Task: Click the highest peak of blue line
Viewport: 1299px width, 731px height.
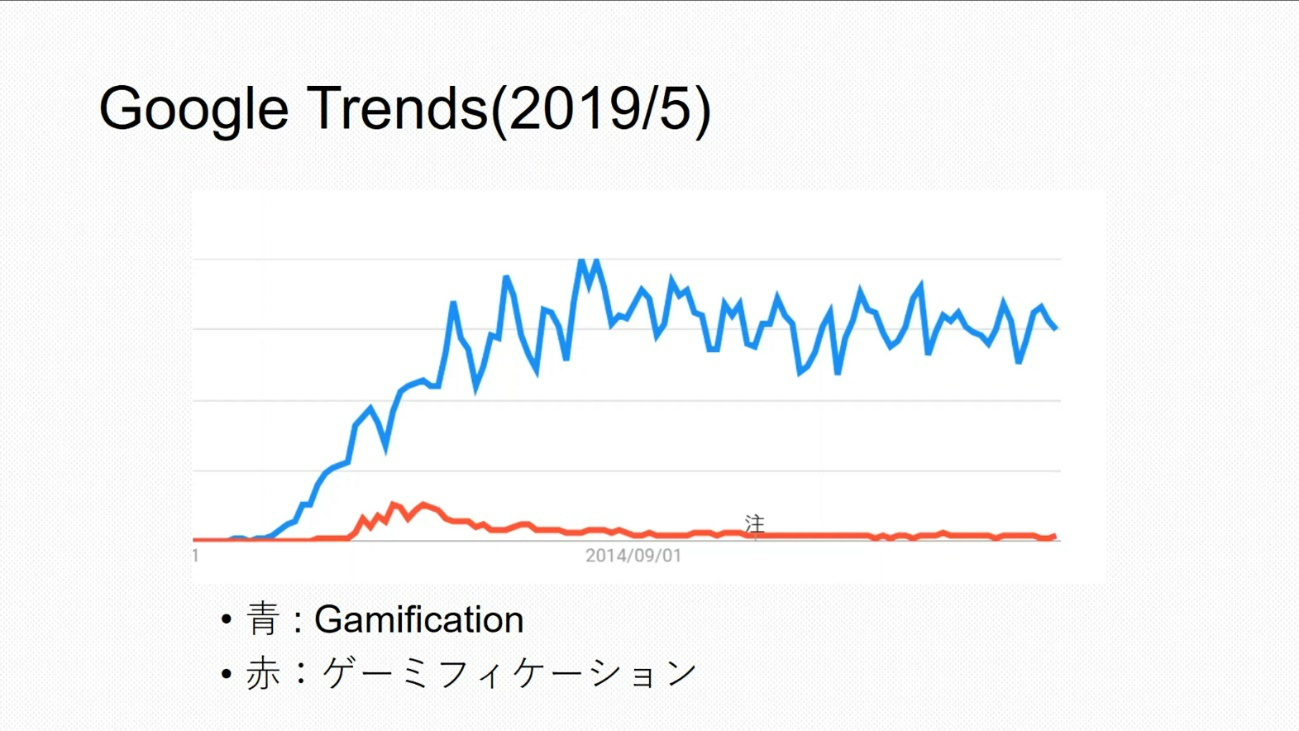Action: [581, 262]
